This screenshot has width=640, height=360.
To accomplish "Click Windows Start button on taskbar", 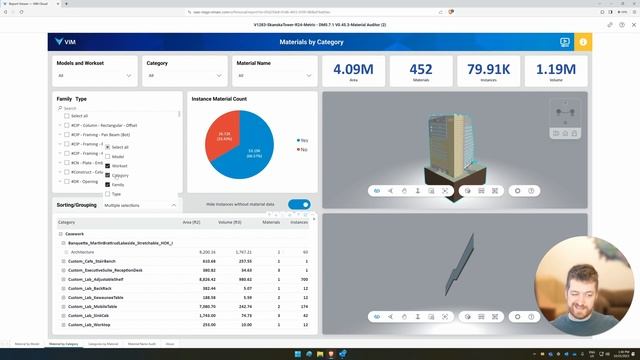I will pos(298,354).
